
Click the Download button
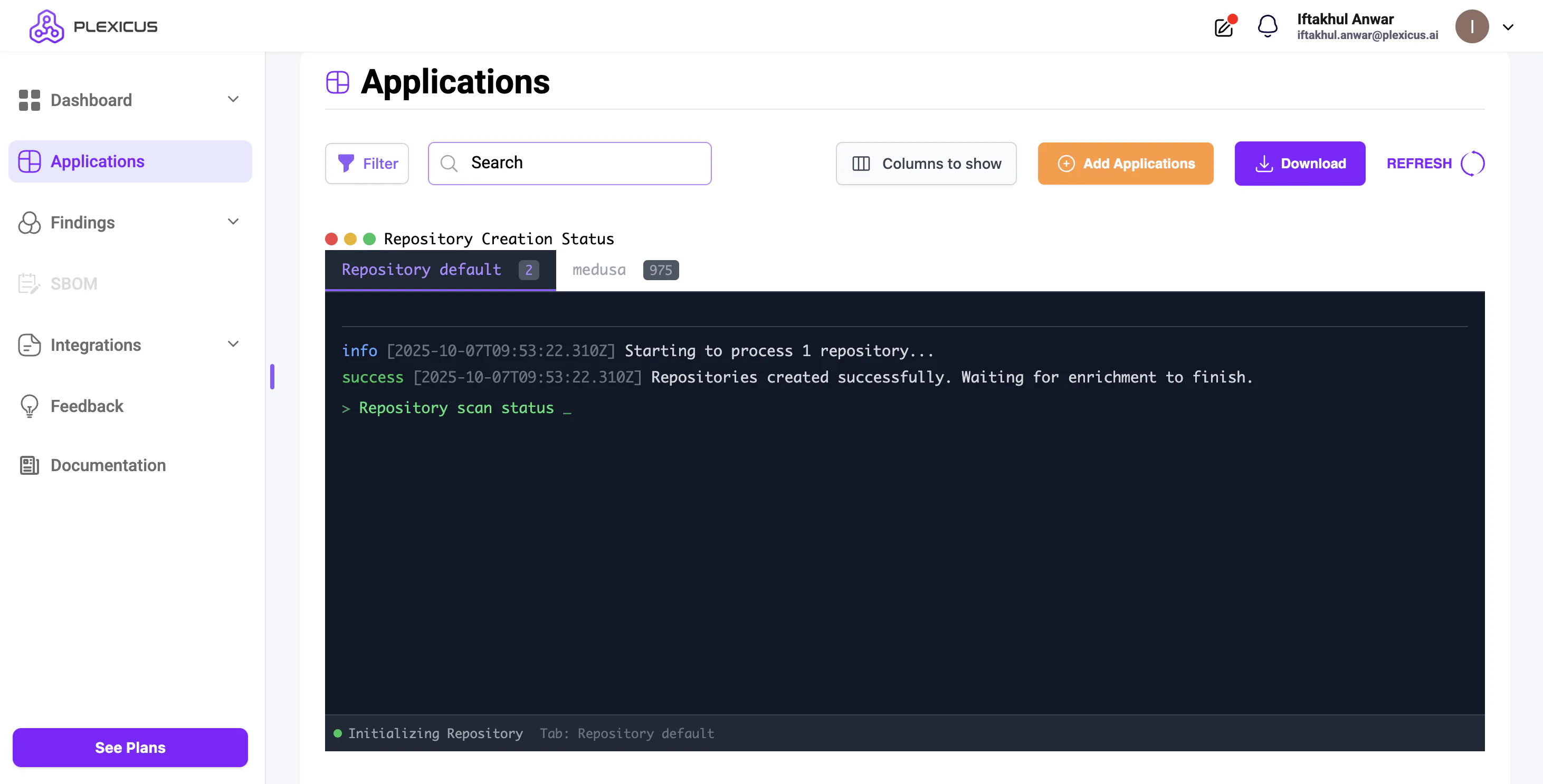pos(1300,164)
